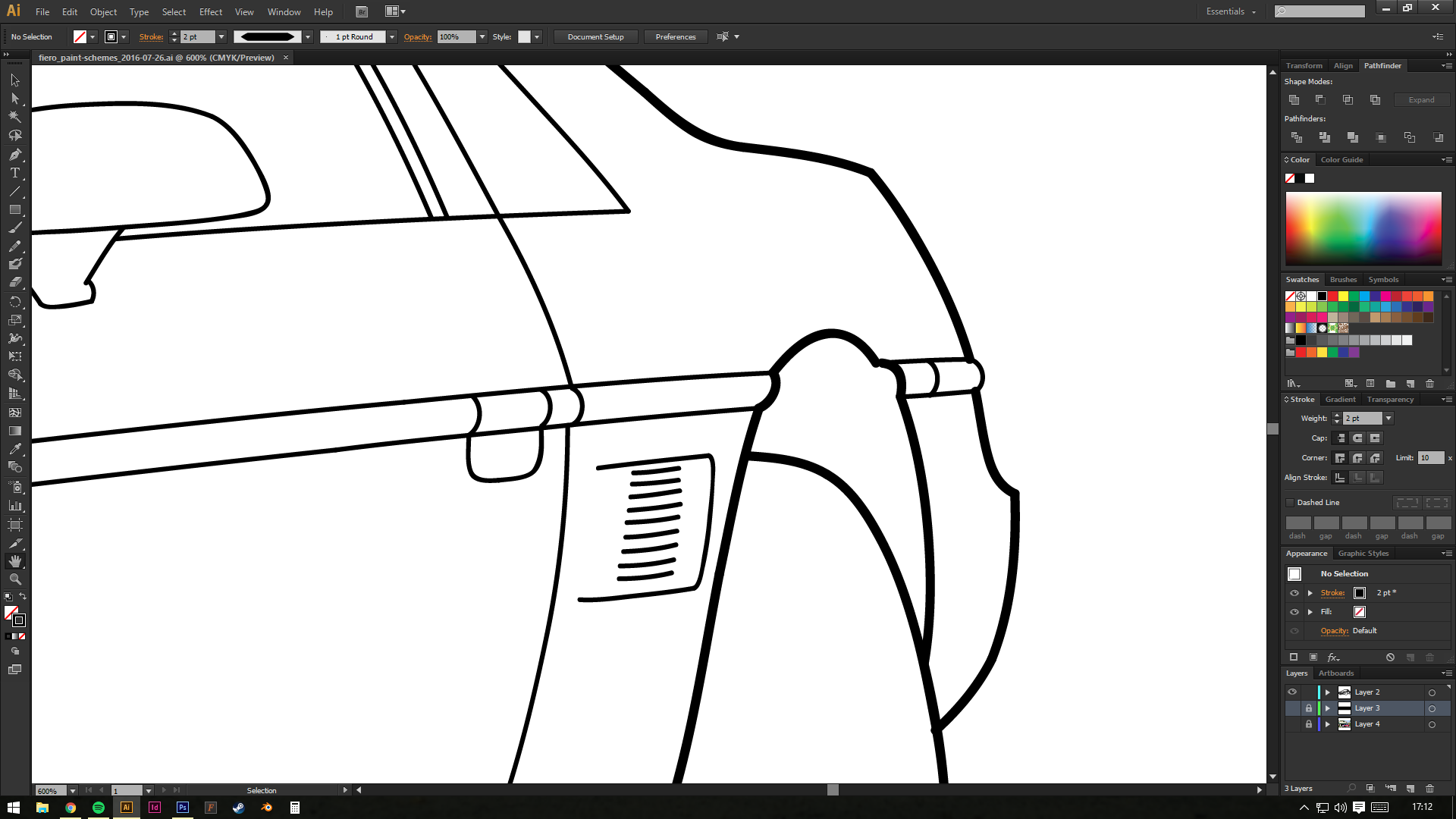The width and height of the screenshot is (1456, 819).
Task: Select the Eraser tool
Action: pyautogui.click(x=15, y=282)
